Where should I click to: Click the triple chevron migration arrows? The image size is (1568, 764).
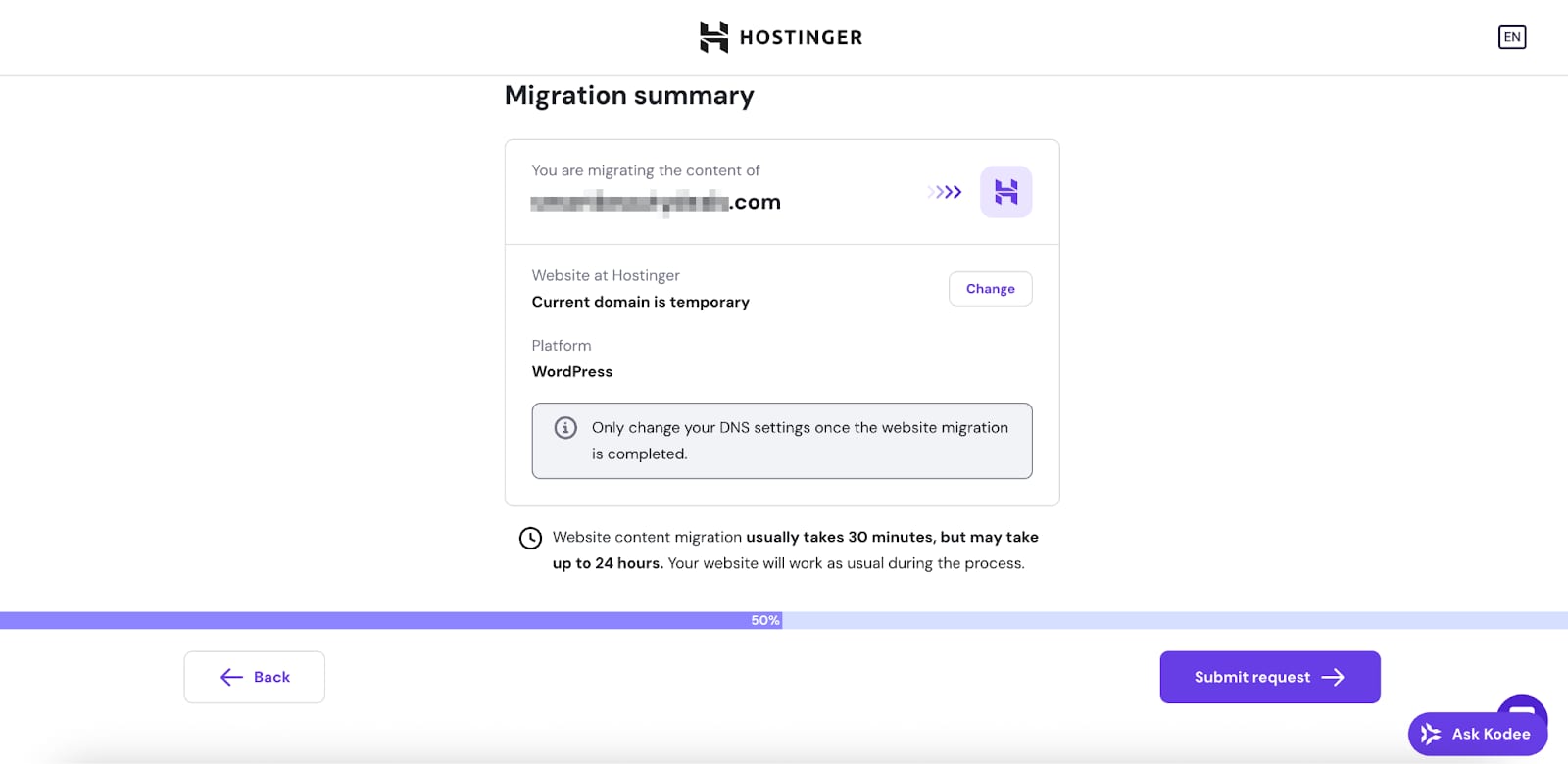point(945,192)
